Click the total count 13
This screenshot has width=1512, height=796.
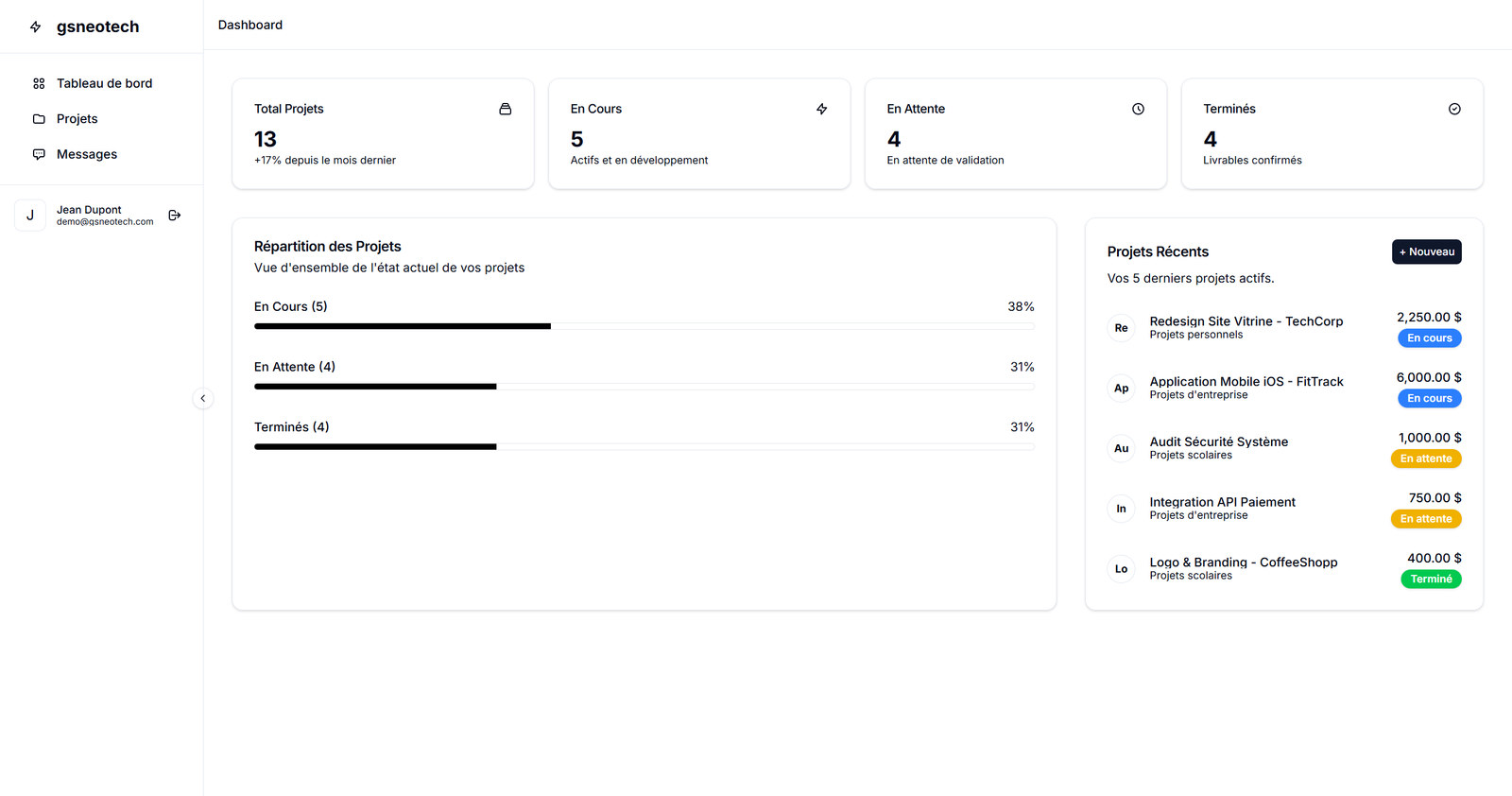266,139
